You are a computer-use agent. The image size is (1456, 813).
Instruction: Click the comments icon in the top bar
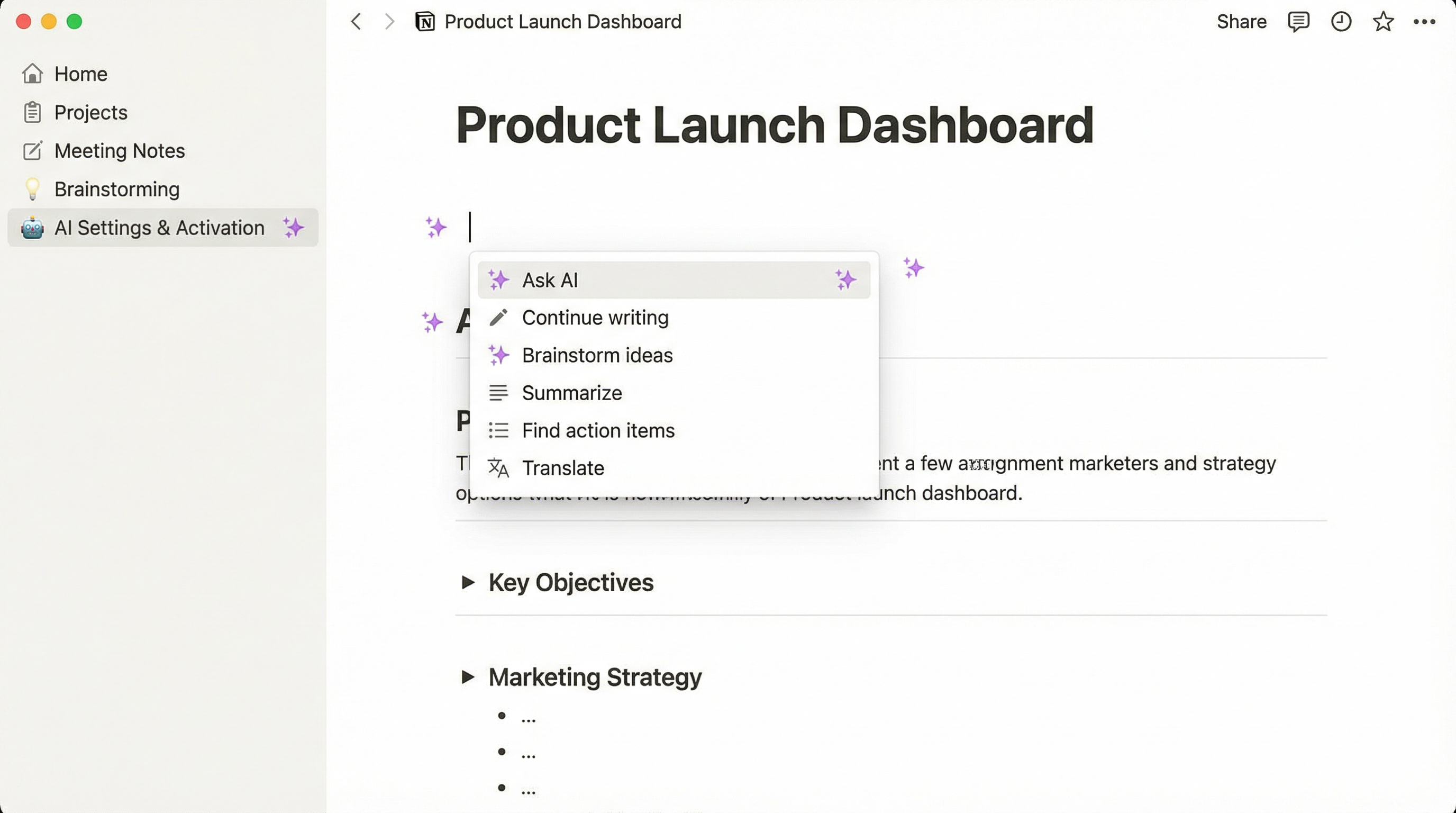tap(1298, 22)
